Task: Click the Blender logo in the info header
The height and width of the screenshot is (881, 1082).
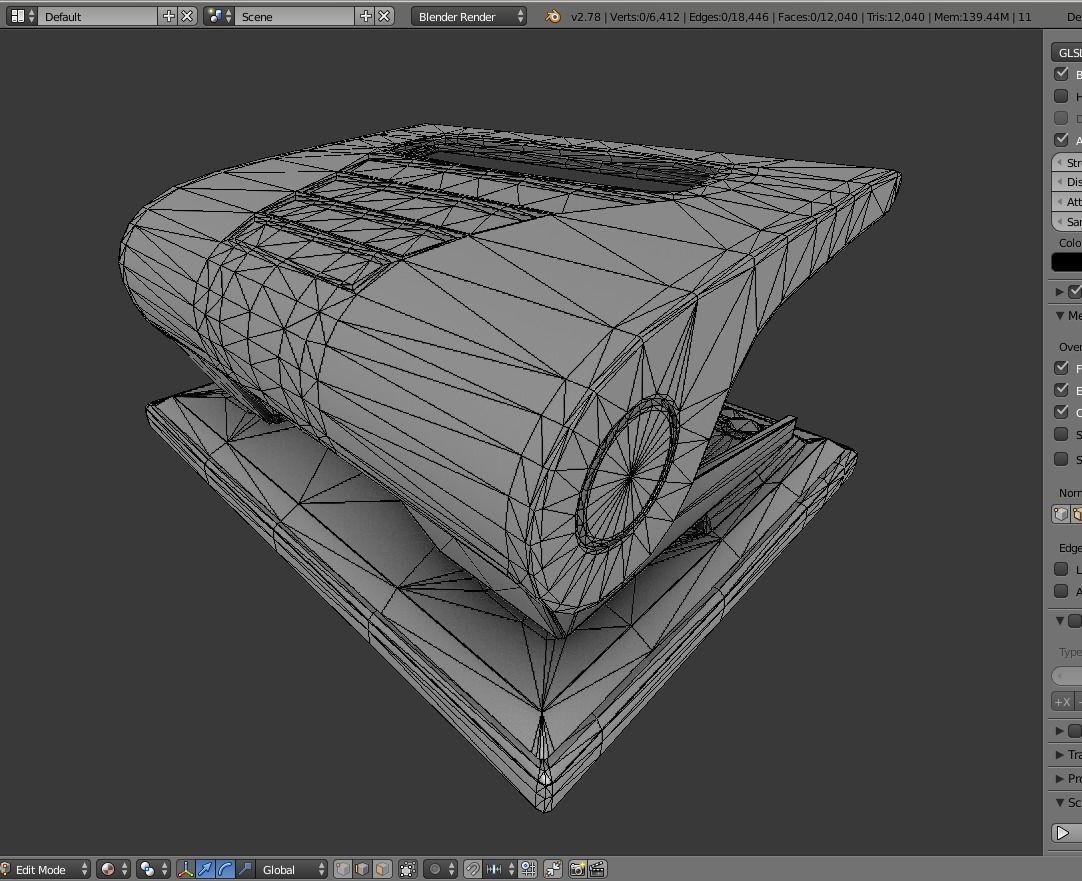Action: 553,16
